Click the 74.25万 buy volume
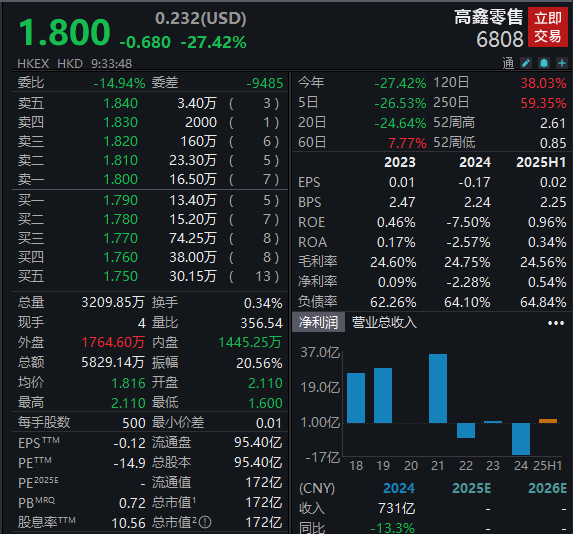 pyautogui.click(x=193, y=238)
